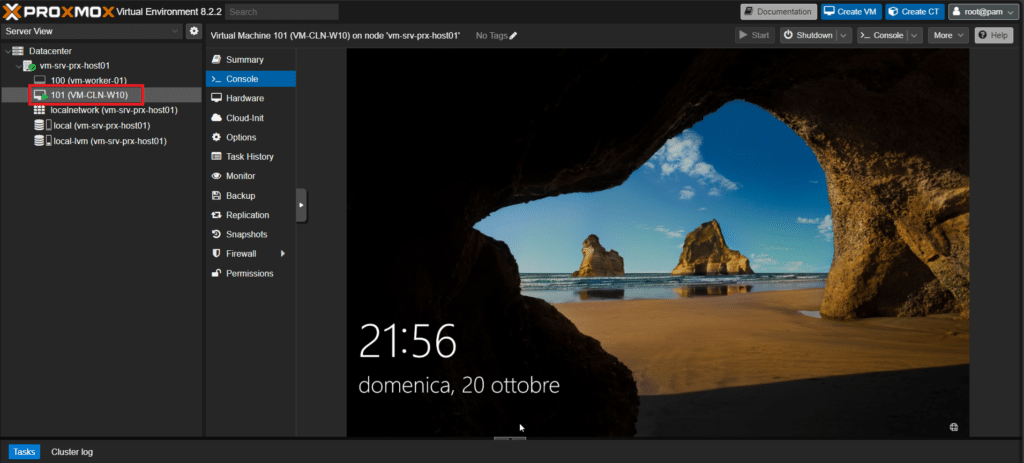
Task: Edit tags using the pencil icon
Action: (x=513, y=36)
